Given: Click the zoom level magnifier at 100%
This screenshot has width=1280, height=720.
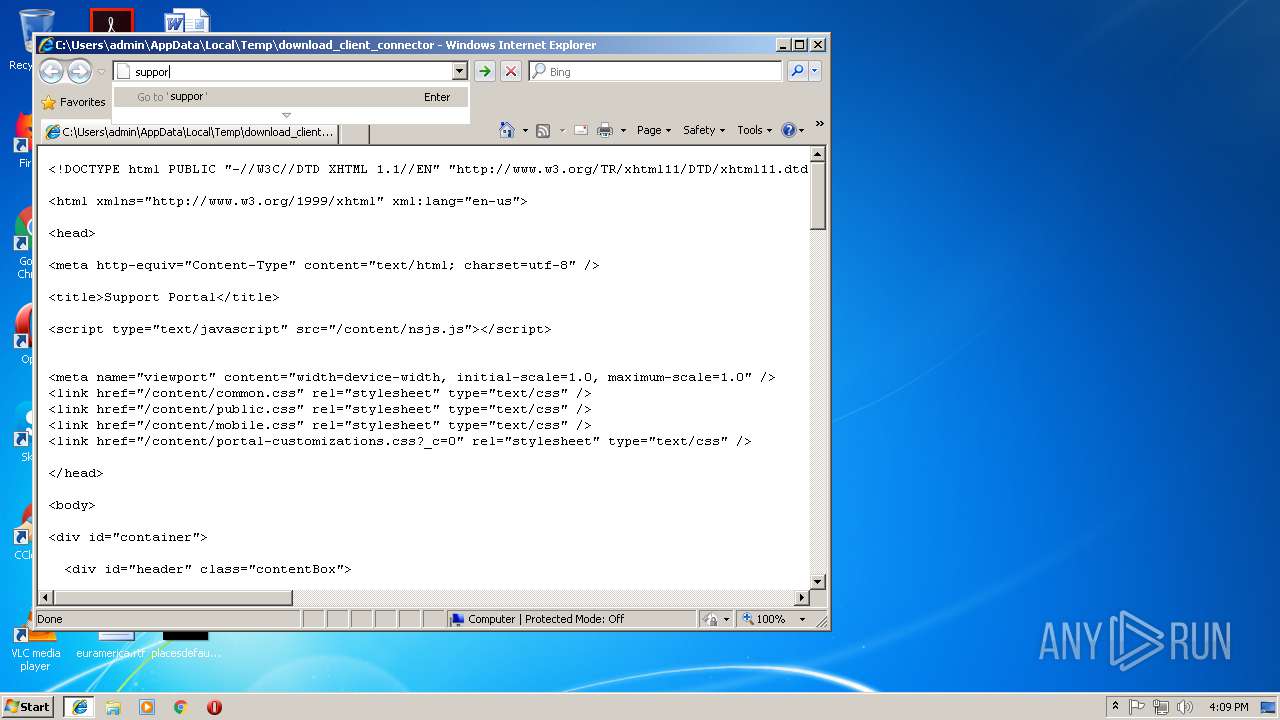Looking at the screenshot, I should (748, 619).
